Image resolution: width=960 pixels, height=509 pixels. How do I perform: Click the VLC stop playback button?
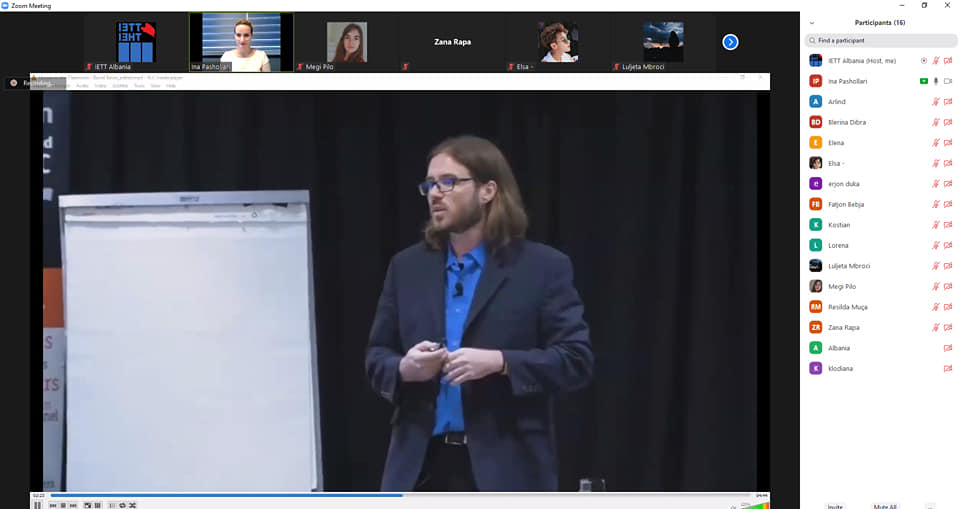(x=63, y=505)
